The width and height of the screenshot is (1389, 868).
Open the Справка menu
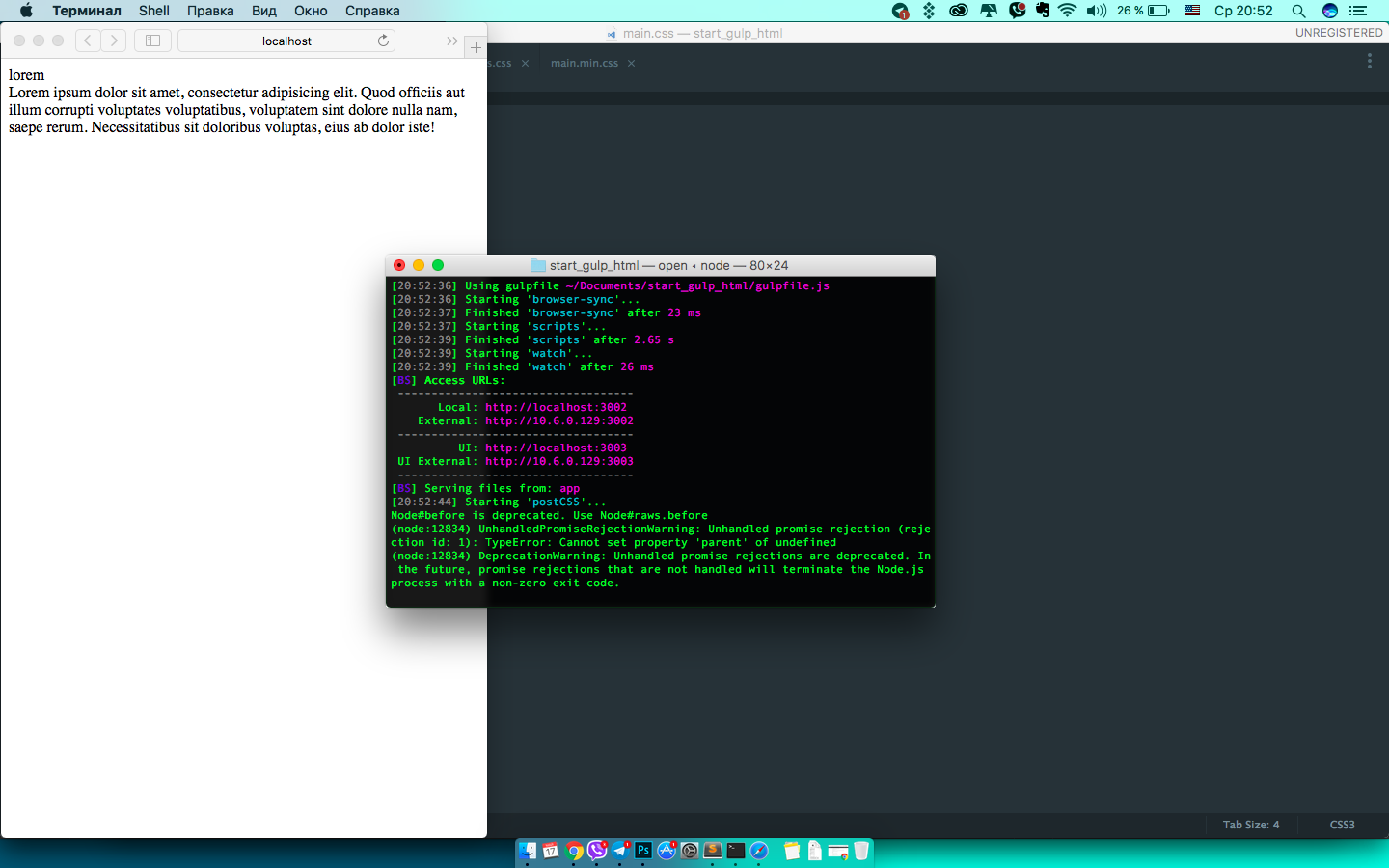pyautogui.click(x=372, y=11)
